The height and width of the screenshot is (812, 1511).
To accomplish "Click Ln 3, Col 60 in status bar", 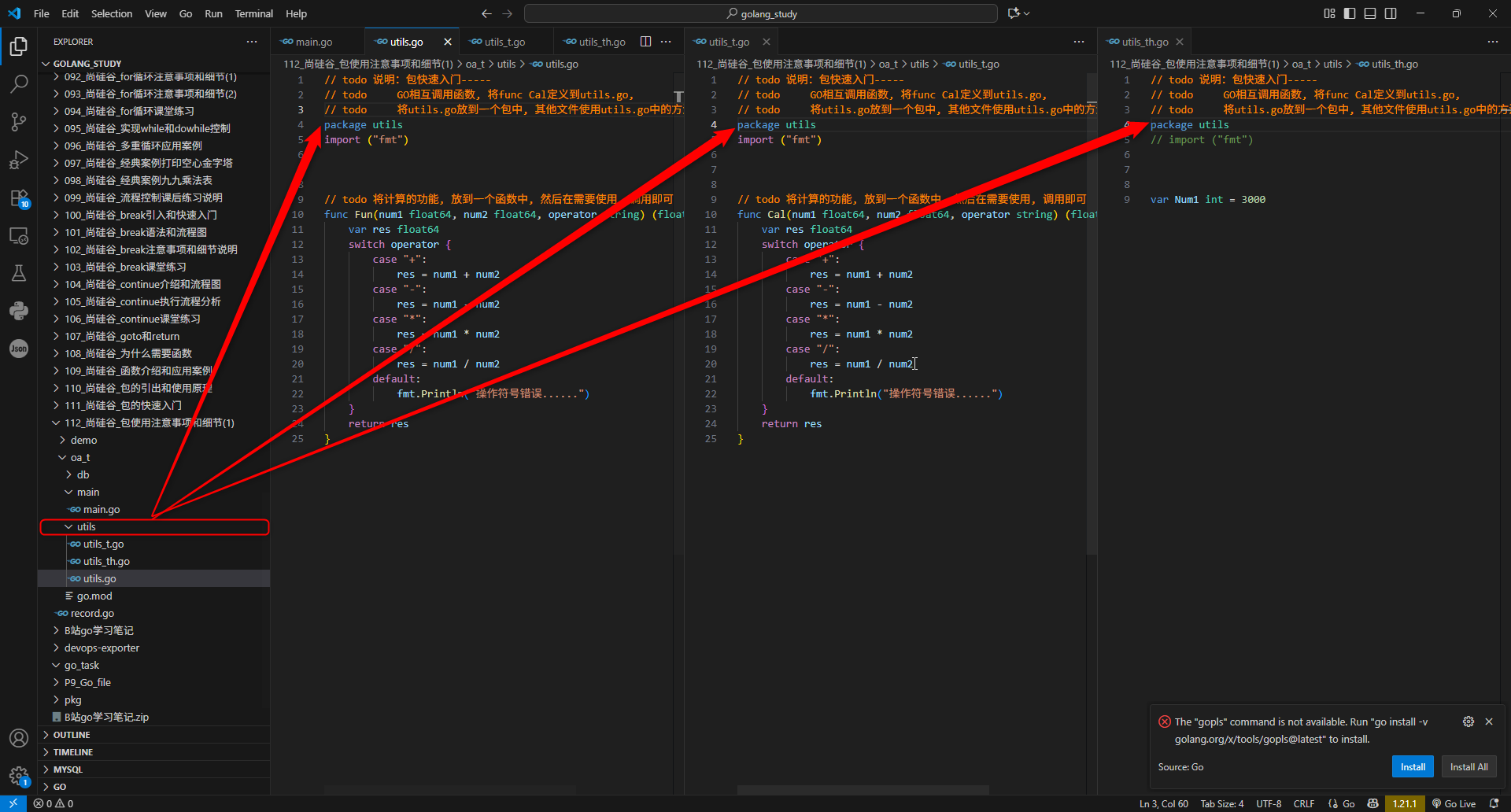I will (1164, 803).
